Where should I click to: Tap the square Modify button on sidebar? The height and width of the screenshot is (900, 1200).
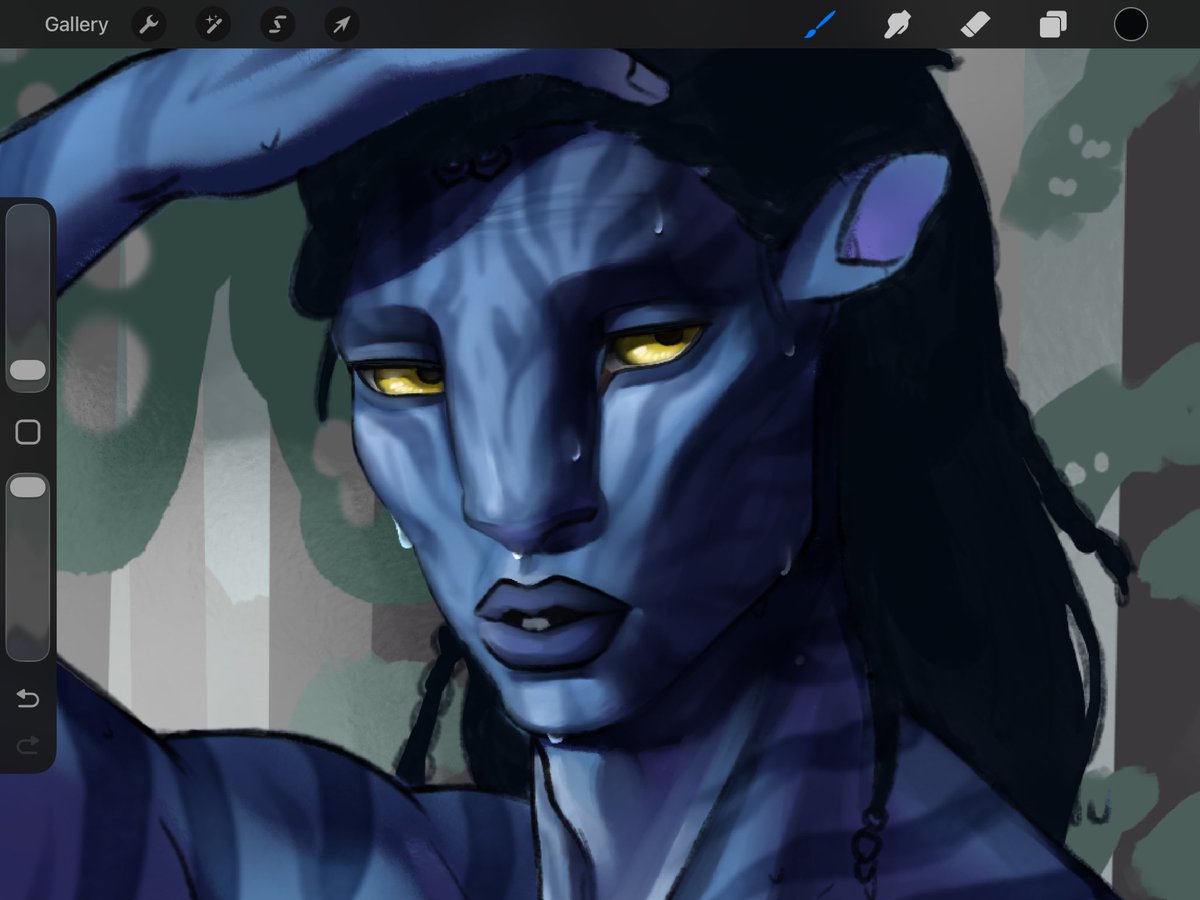[x=28, y=432]
